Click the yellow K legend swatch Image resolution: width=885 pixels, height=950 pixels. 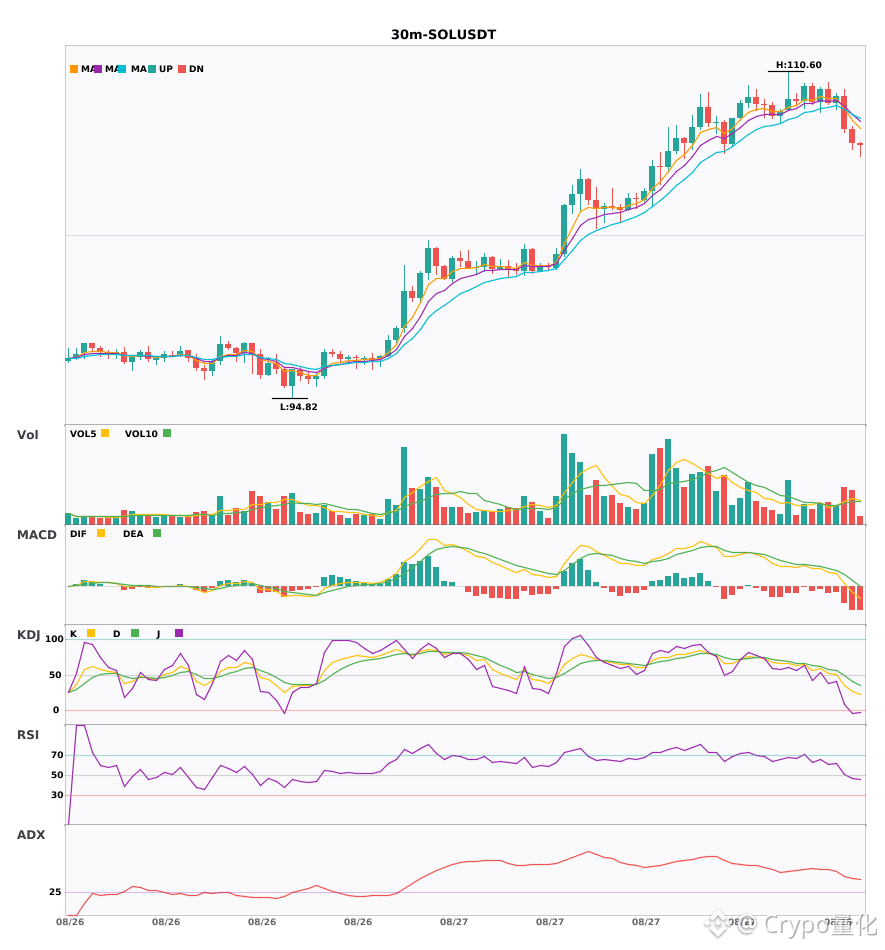tap(91, 633)
